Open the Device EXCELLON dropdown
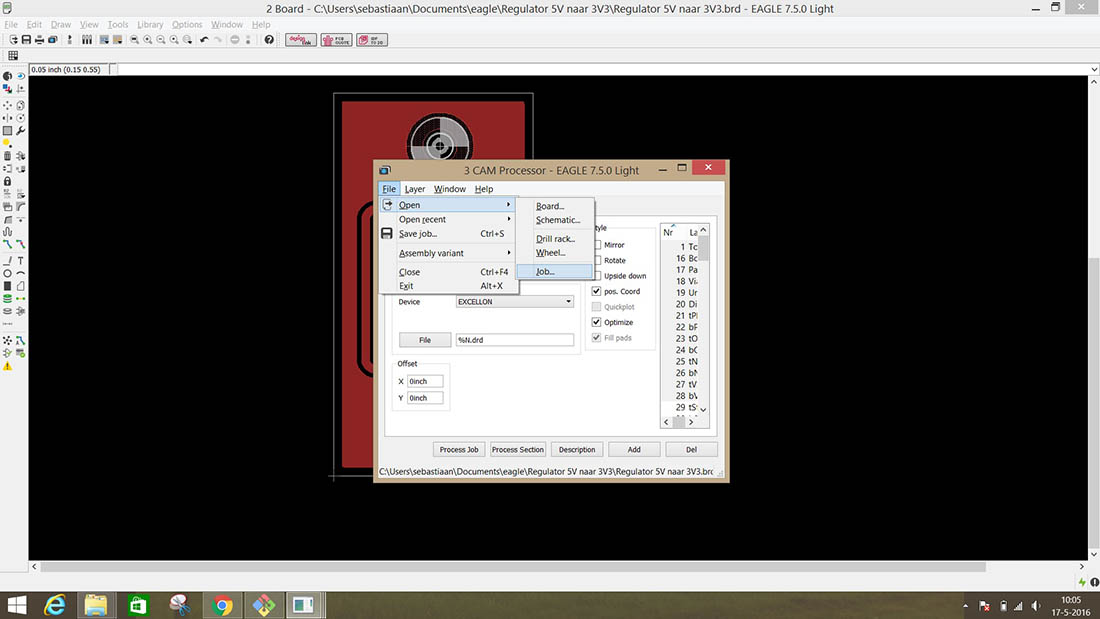This screenshot has height=619, width=1100. pos(514,302)
